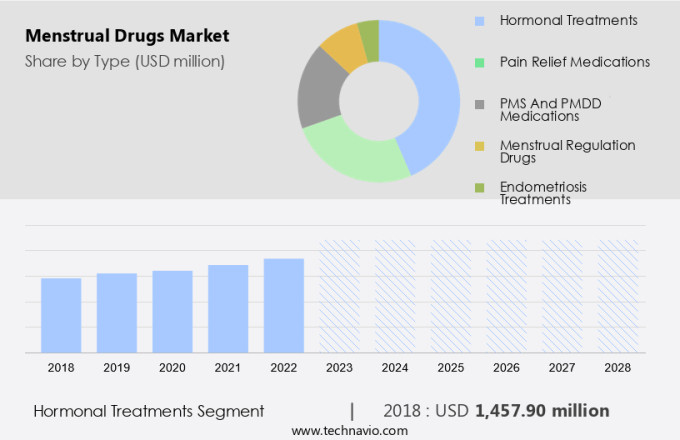Click the hatched forecast bar for 2023

(x=339, y=296)
